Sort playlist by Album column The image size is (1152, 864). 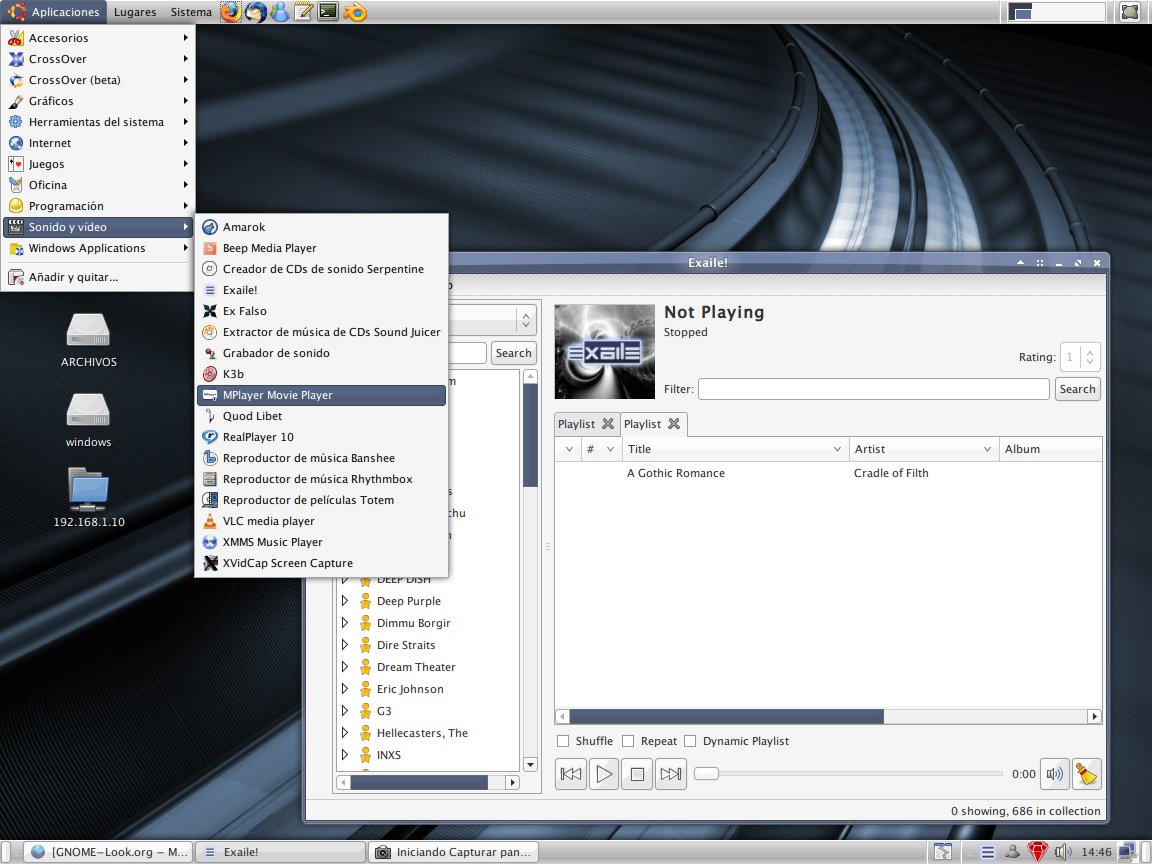coord(1051,449)
